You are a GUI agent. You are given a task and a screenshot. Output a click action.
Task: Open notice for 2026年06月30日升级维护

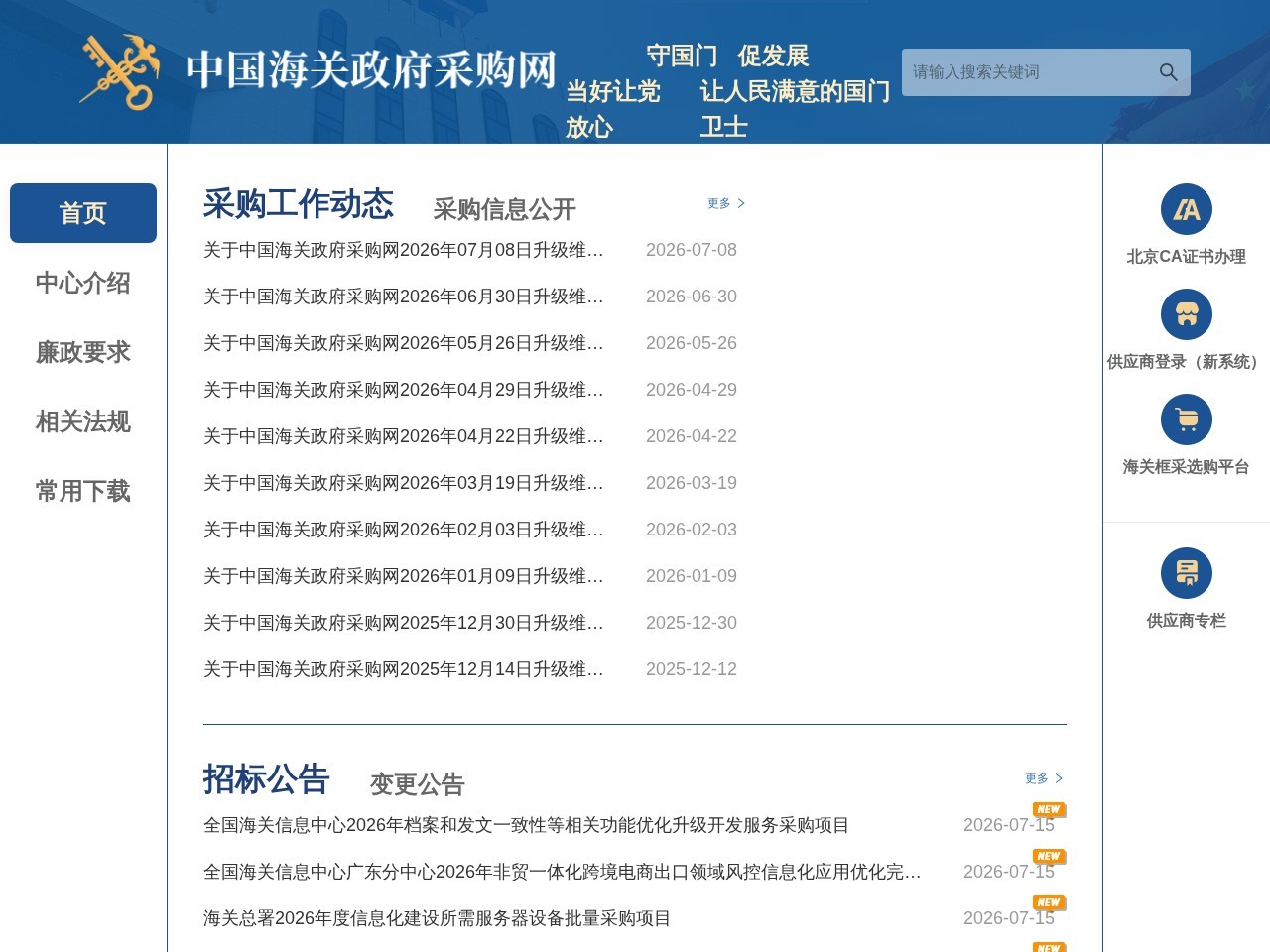tap(404, 297)
